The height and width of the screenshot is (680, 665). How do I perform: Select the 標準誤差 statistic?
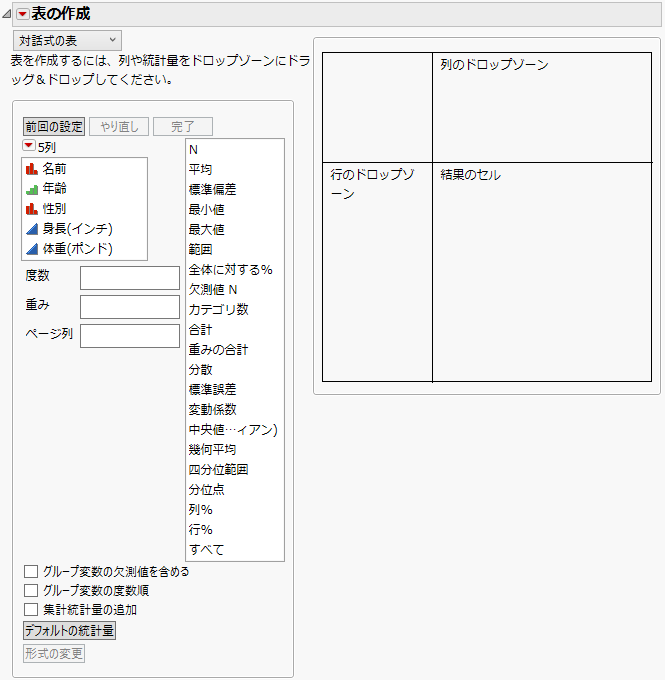[x=235, y=389]
